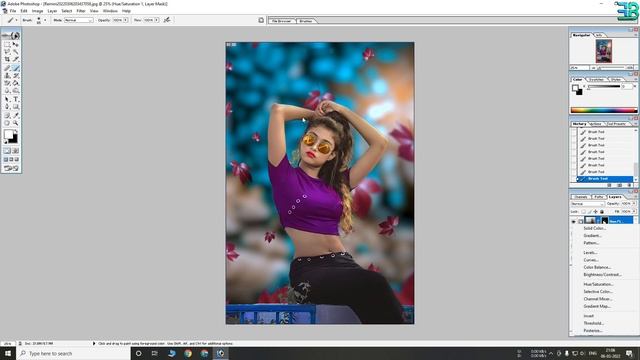Toggle lock position in Layers panel
640x360 pixels.
tap(596, 211)
